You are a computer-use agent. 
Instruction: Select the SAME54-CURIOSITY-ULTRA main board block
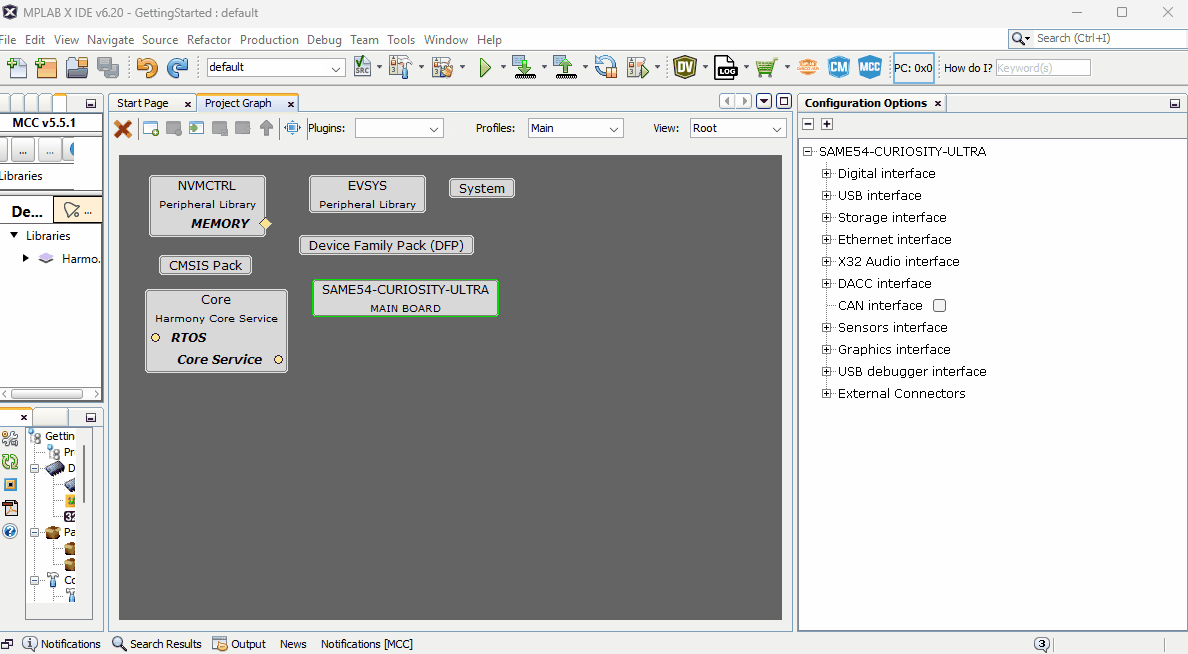405,298
